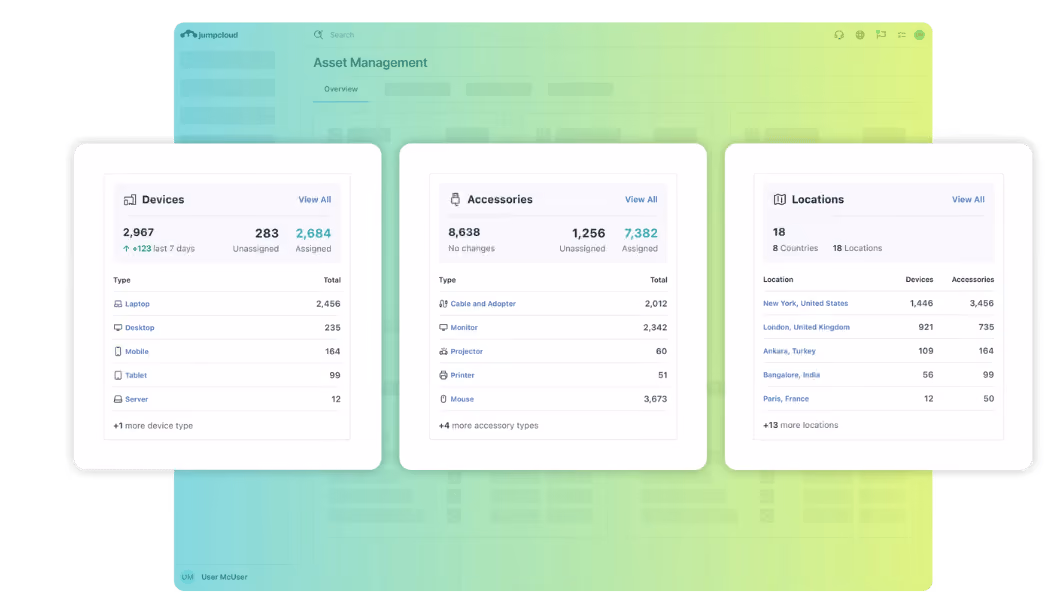This screenshot has width=1050, height=613.
Task: Click the '18 Locations' label
Action: click(857, 249)
